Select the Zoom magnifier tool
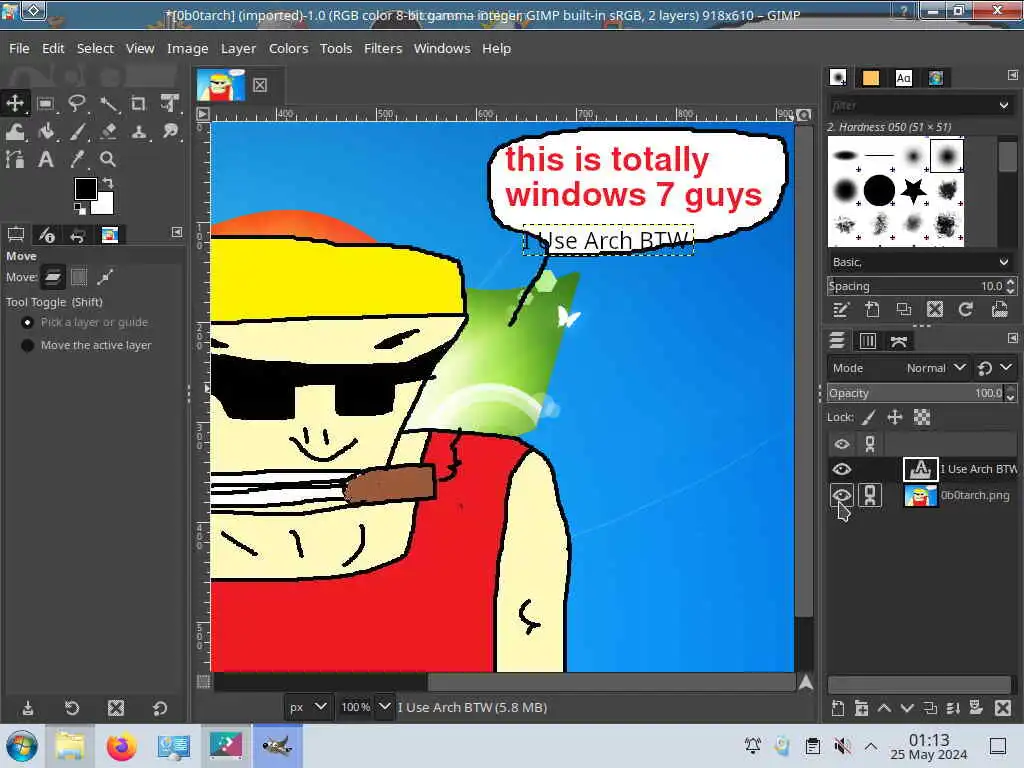Image resolution: width=1024 pixels, height=768 pixels. 108,159
